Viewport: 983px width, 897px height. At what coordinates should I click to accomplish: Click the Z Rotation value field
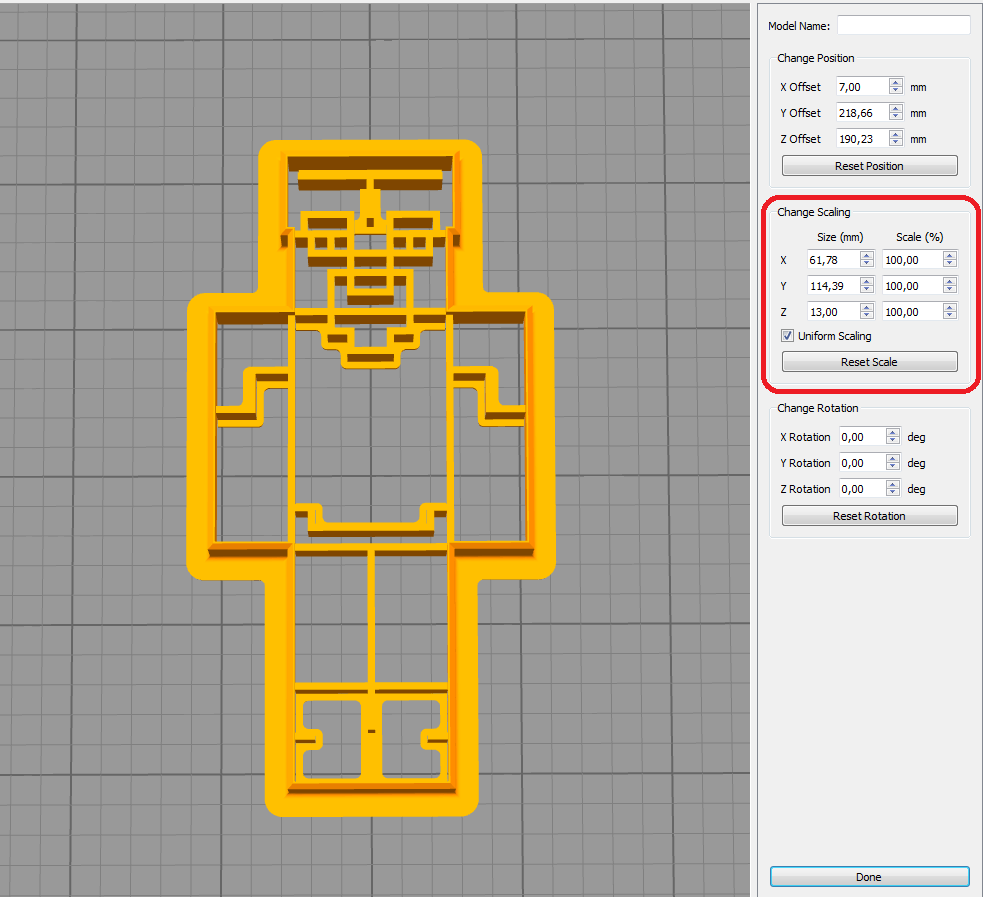tap(863, 489)
